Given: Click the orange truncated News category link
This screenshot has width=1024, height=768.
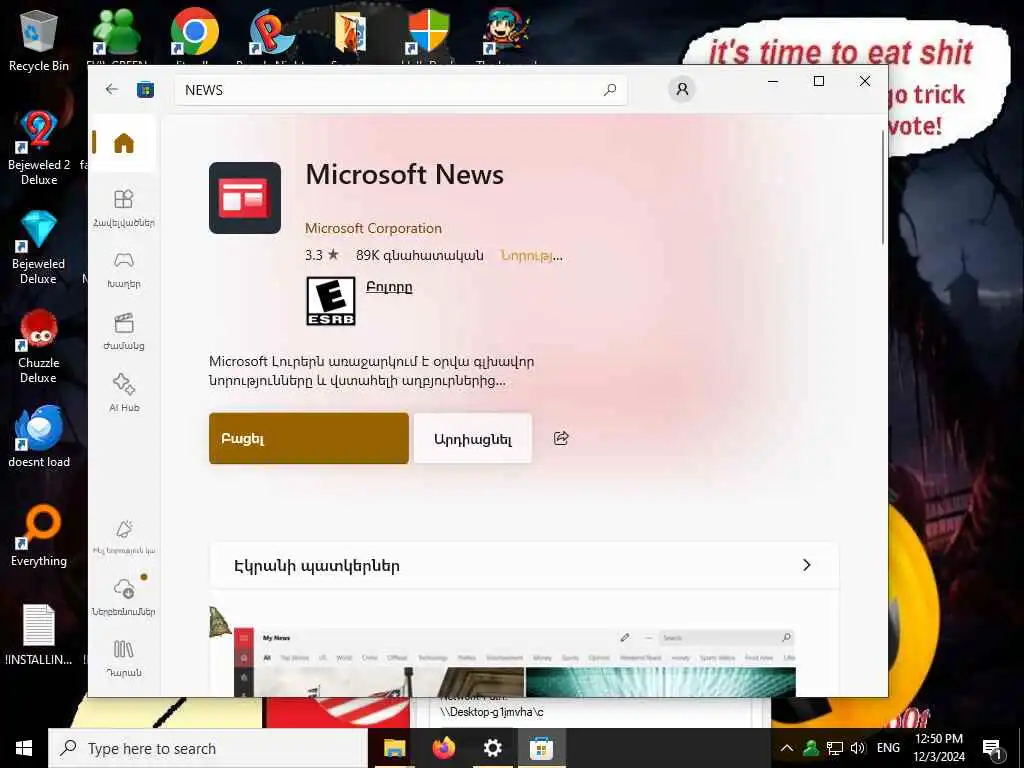Looking at the screenshot, I should point(532,255).
